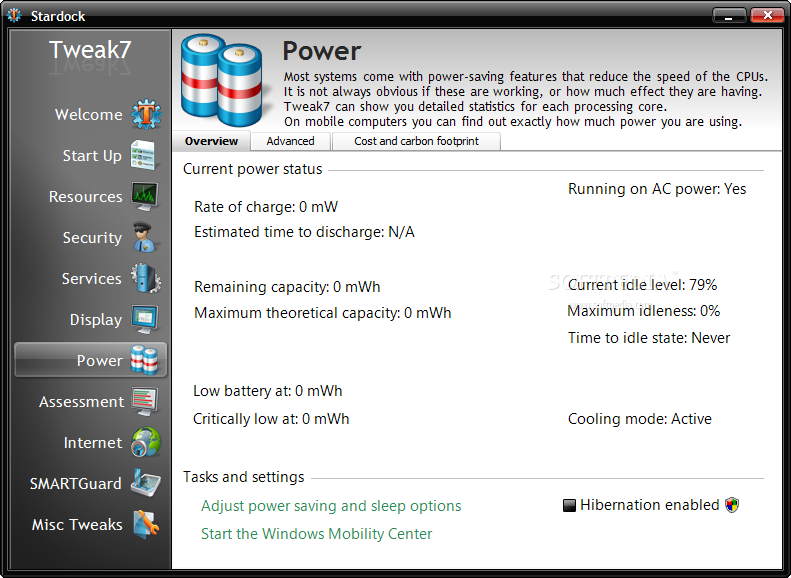Select the Security officer icon
The image size is (791, 578).
click(x=145, y=237)
